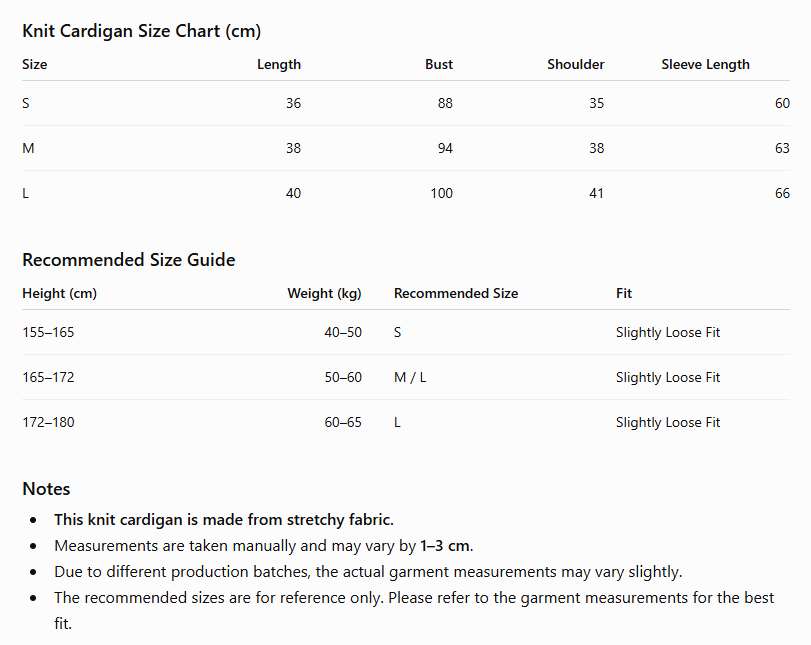Screen dimensions: 811x645
Task: Click the Sleeve Length column header
Action: 705,65
